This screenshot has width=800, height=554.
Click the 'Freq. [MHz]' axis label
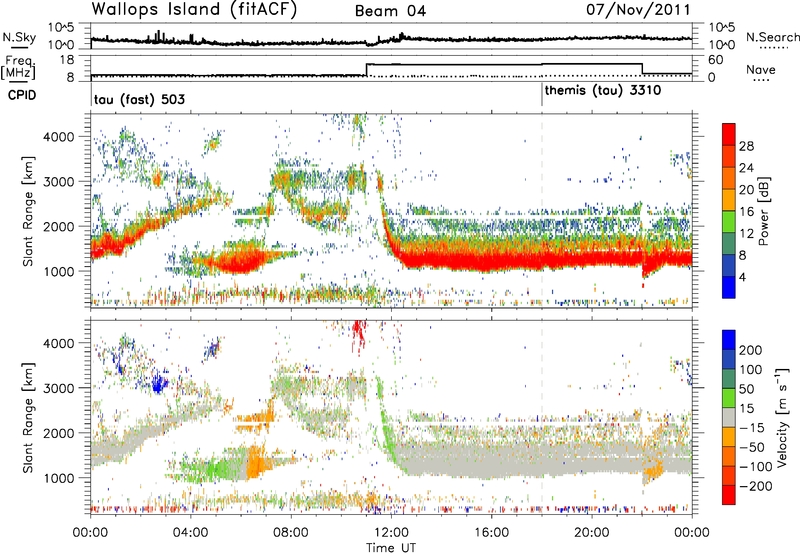click(x=18, y=67)
